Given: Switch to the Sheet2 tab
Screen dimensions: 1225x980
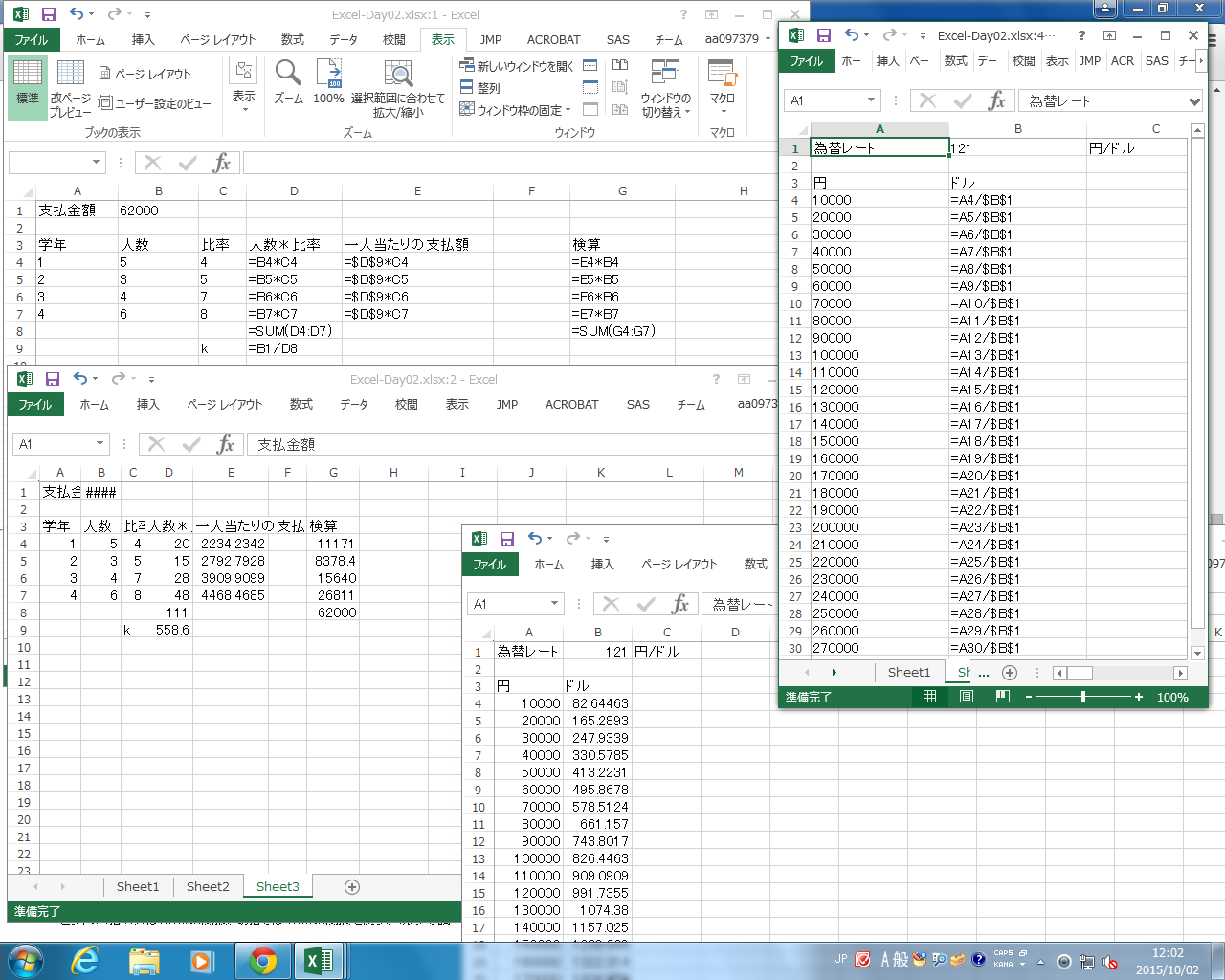Looking at the screenshot, I should [x=208, y=887].
